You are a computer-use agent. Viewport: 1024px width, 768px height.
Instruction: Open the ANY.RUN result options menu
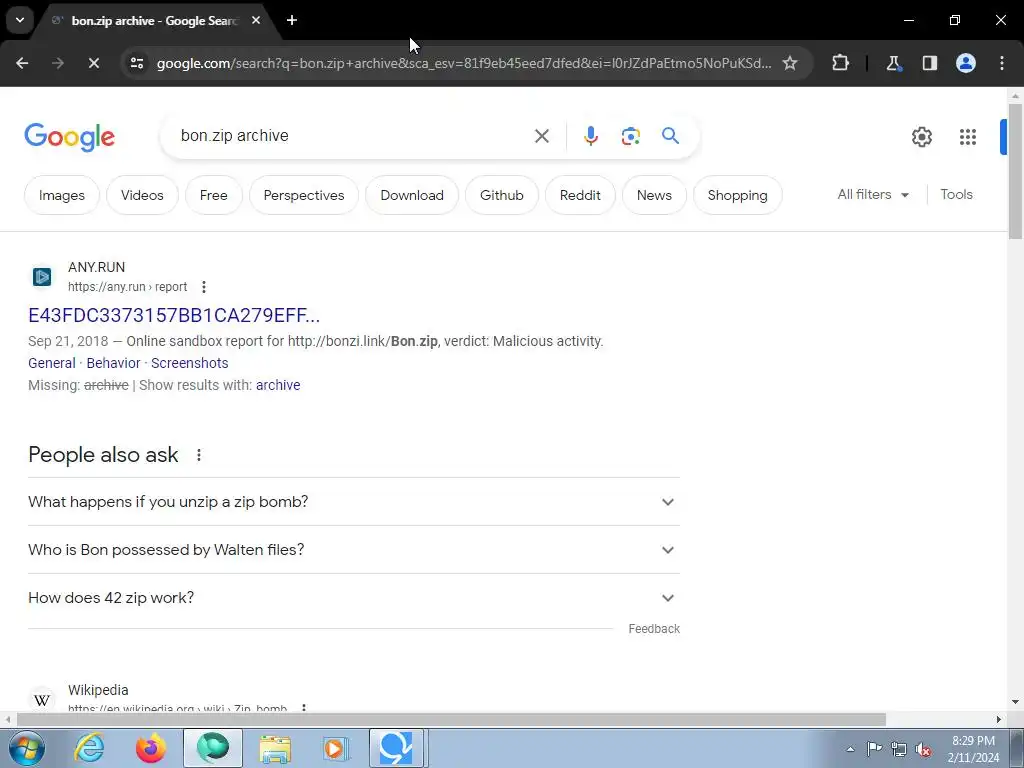204,287
